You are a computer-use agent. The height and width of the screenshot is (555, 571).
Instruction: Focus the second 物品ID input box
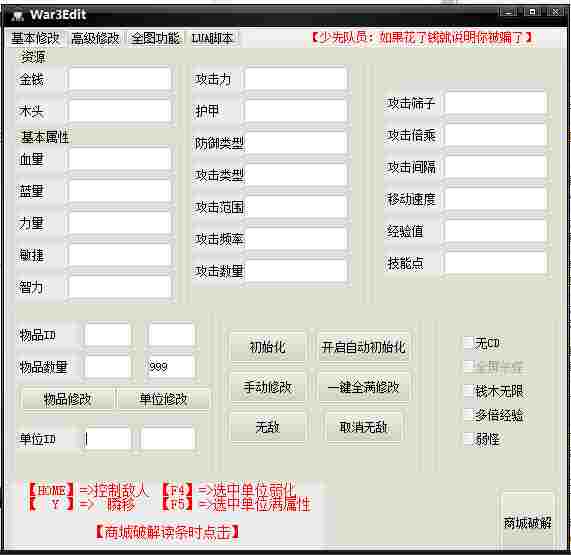pos(171,335)
